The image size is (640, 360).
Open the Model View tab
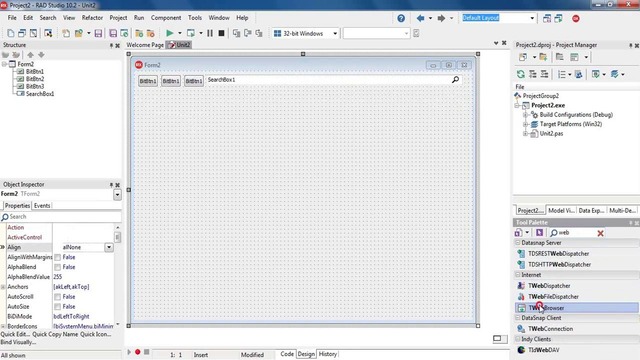(x=561, y=211)
